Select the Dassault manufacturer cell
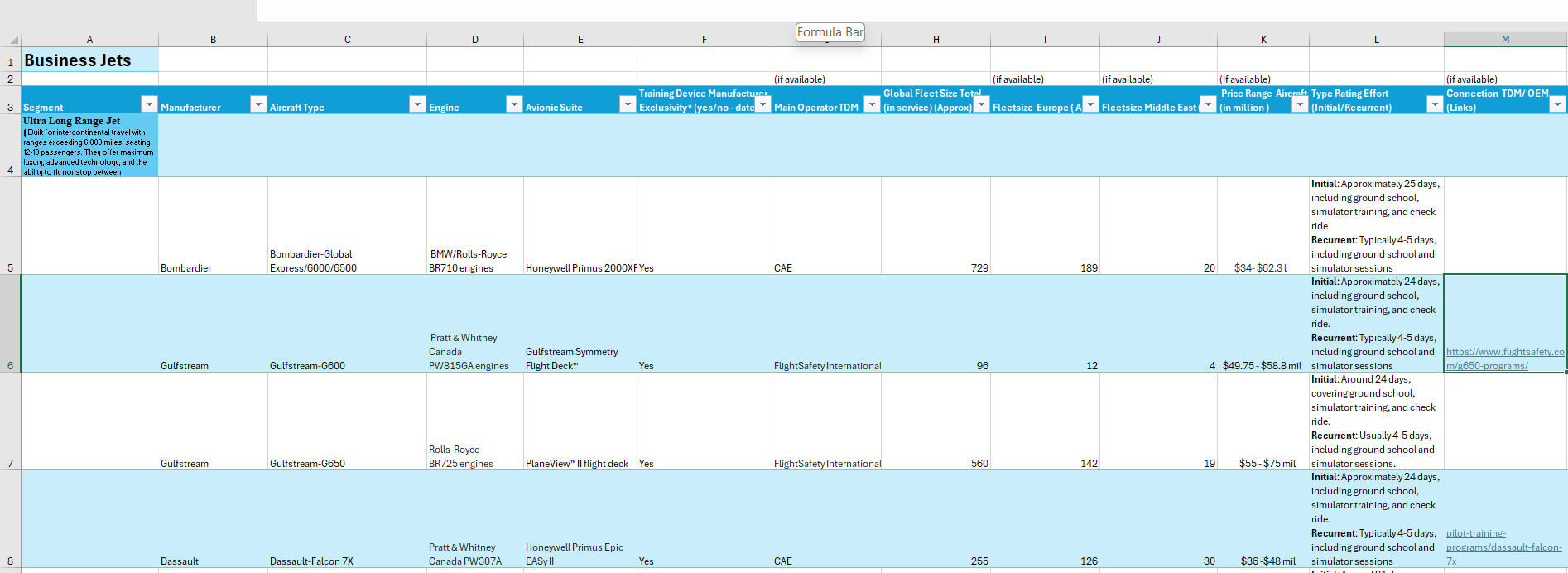The height and width of the screenshot is (573, 1568). point(213,519)
